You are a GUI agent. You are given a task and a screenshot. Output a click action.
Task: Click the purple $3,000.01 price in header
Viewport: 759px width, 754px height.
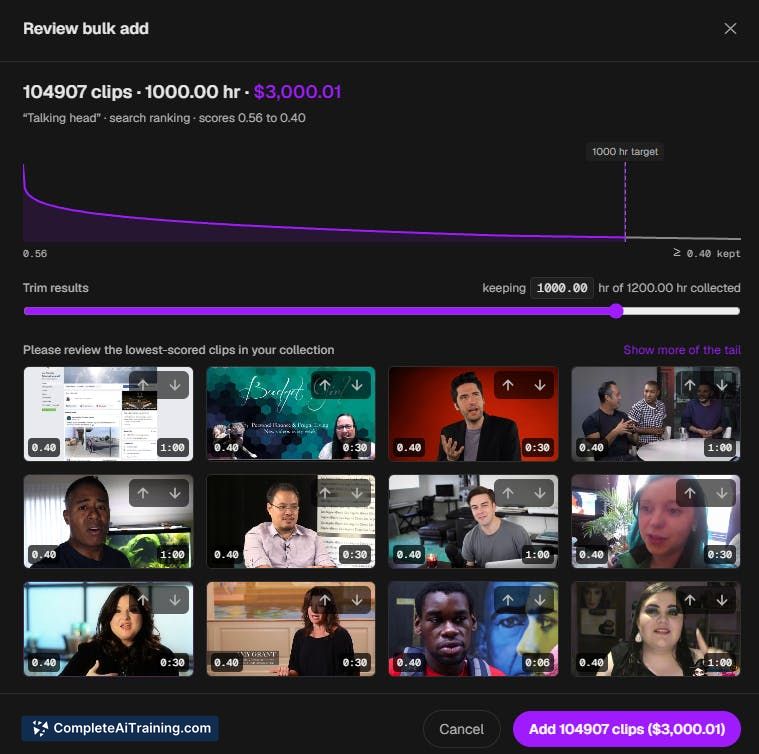point(297,91)
